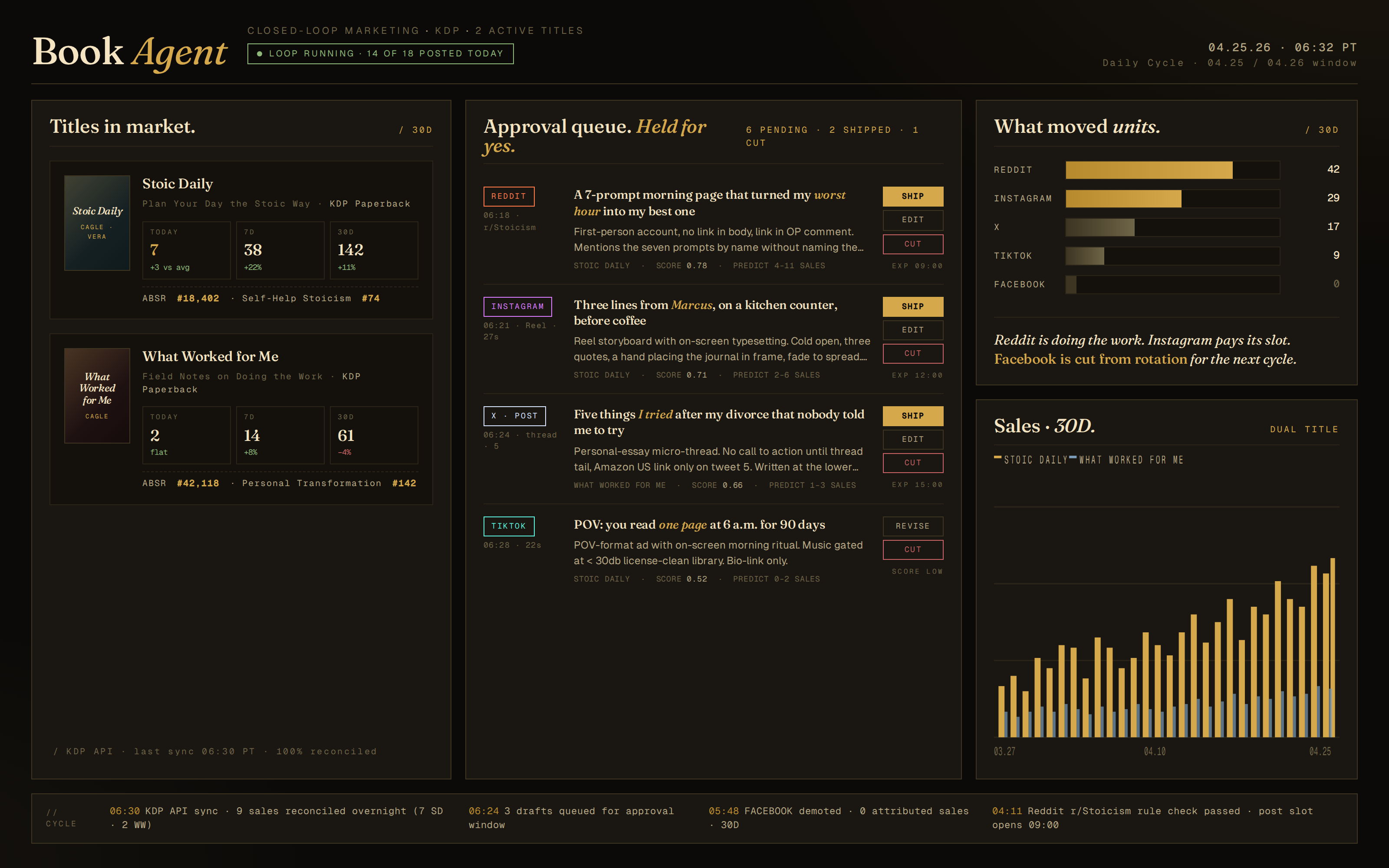Click the CYCLE marker in the bottom log bar
The image size is (1389, 868).
(60, 818)
